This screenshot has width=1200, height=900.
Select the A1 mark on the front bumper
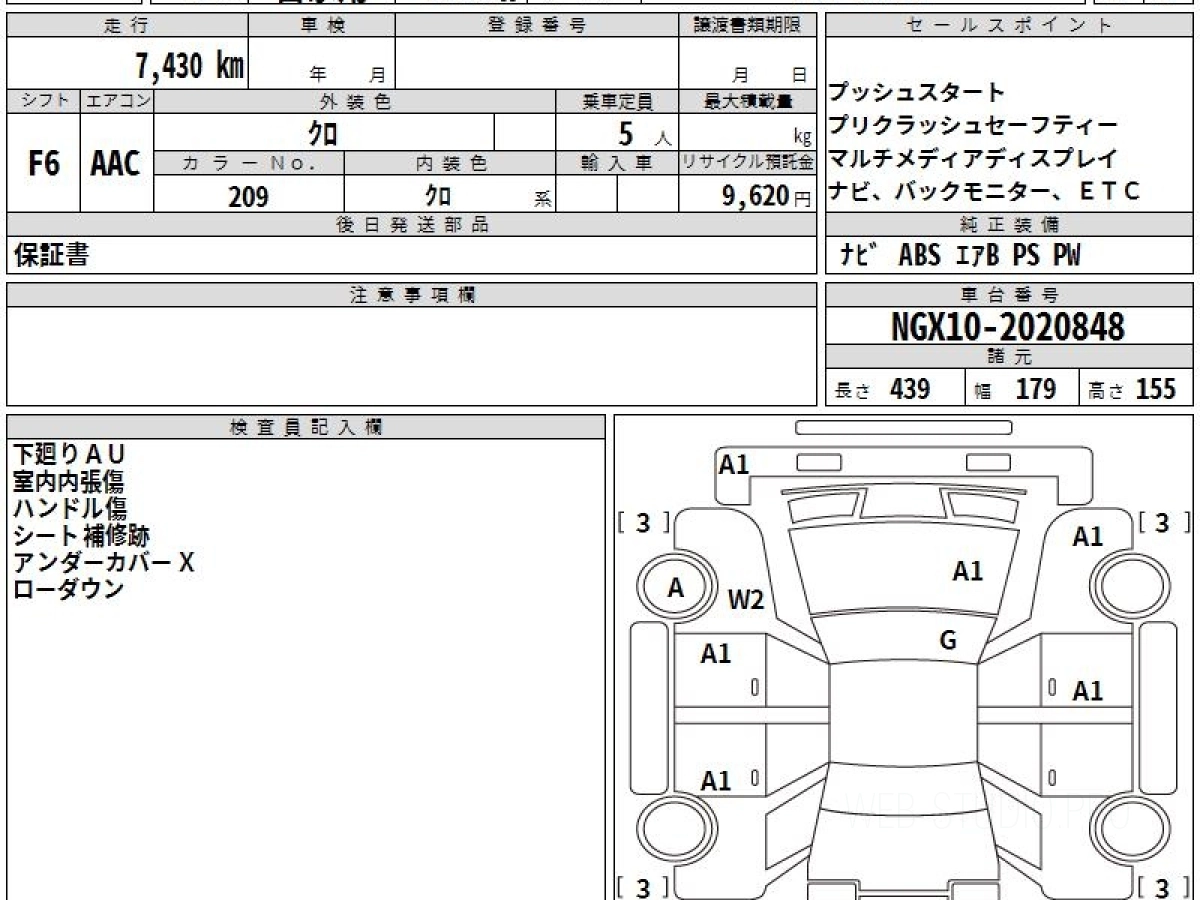[734, 464]
